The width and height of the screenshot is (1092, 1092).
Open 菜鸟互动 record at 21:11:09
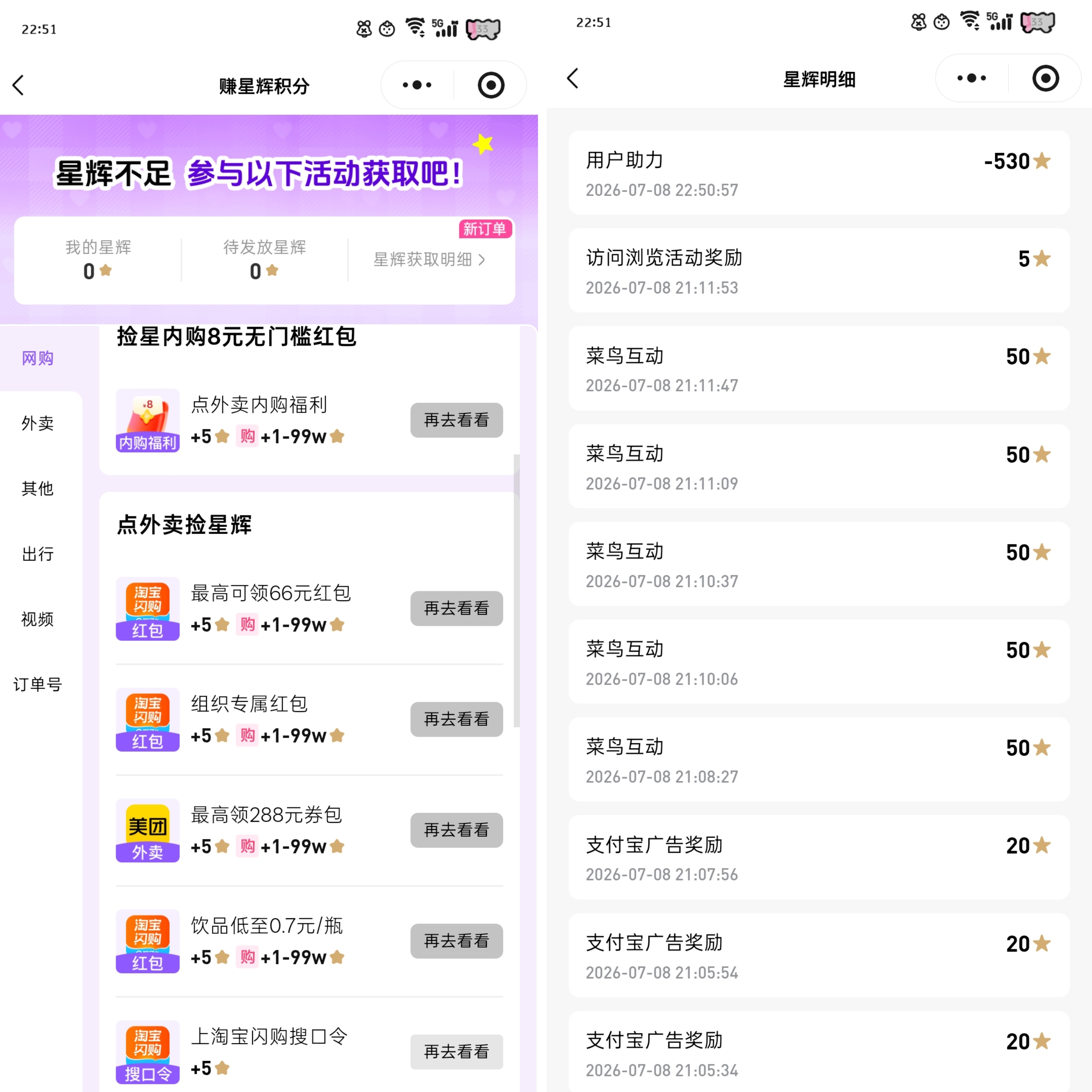pyautogui.click(x=818, y=466)
